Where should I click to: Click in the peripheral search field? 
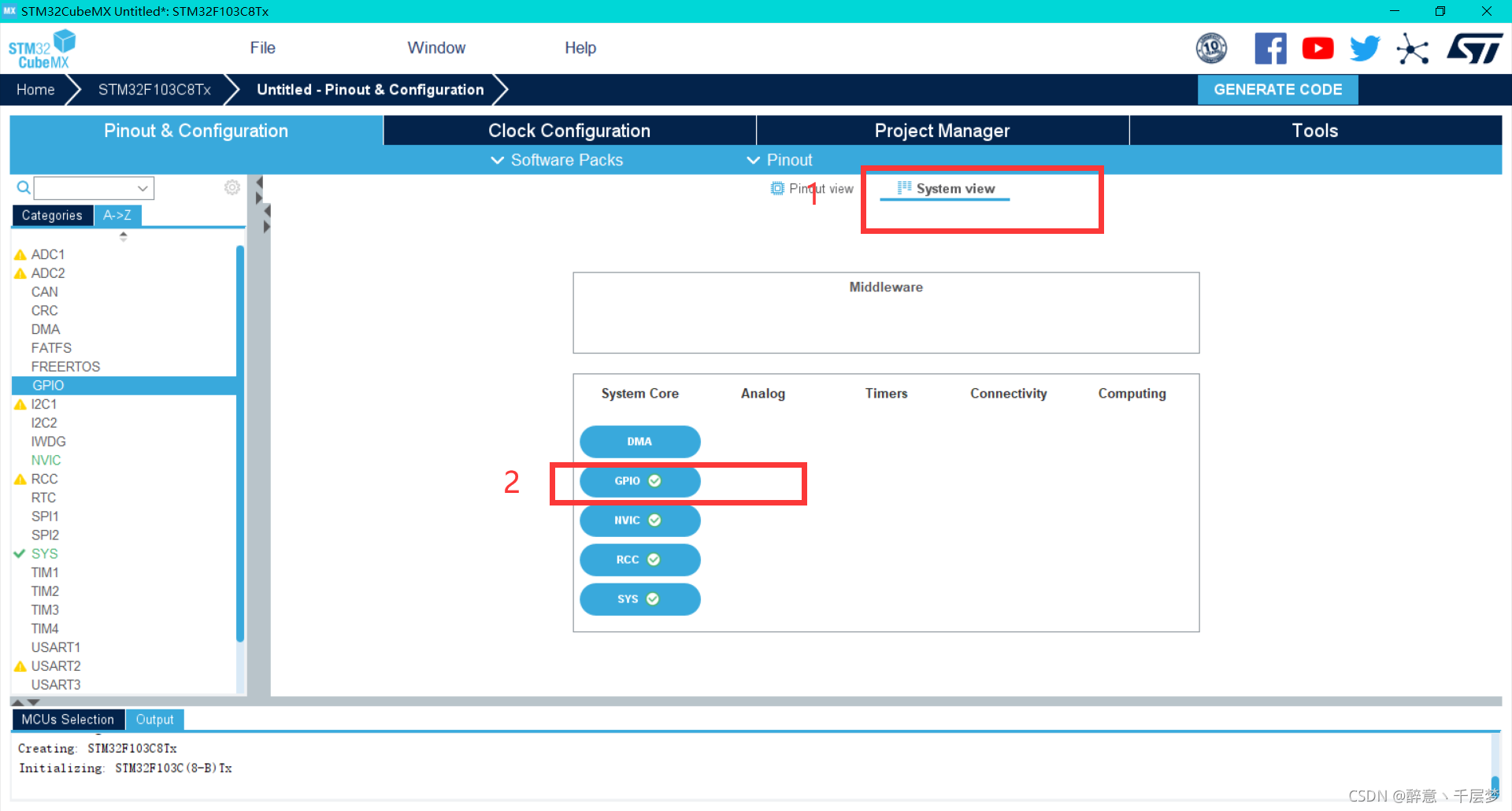tap(85, 188)
